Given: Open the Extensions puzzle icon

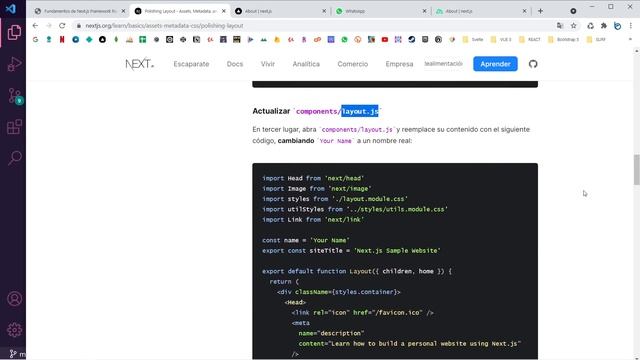Looking at the screenshot, I should pyautogui.click(x=604, y=26).
